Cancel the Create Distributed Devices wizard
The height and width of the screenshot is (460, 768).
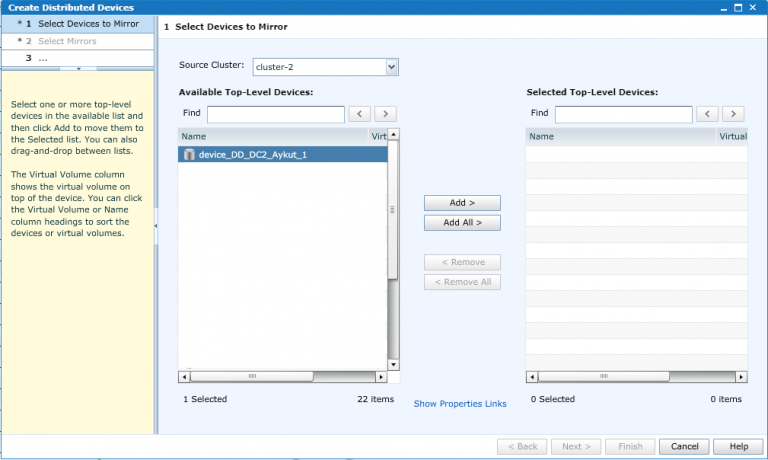click(x=684, y=446)
